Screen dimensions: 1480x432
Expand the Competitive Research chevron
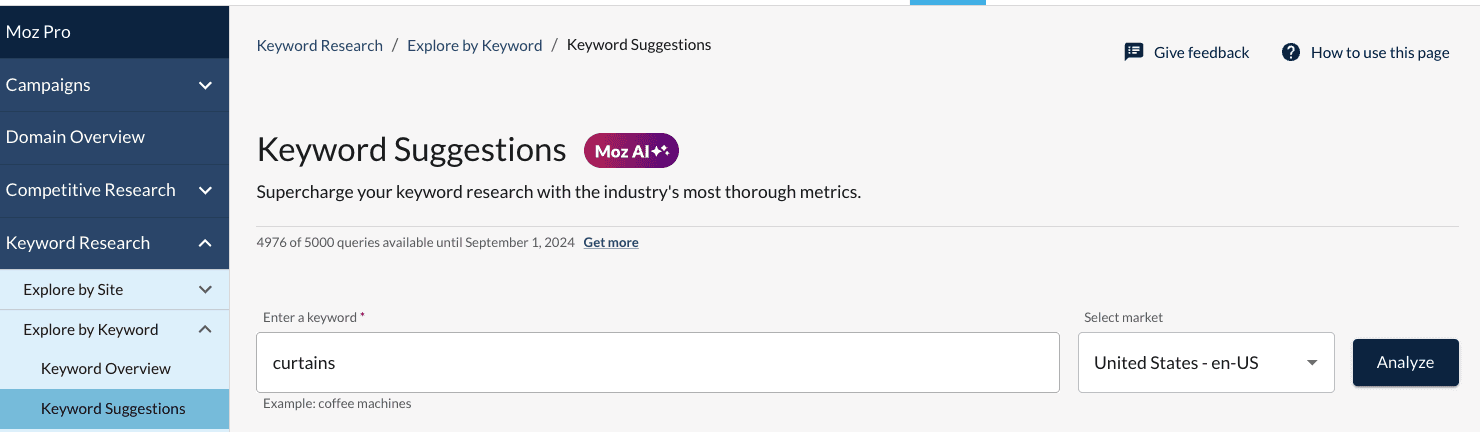(x=205, y=190)
